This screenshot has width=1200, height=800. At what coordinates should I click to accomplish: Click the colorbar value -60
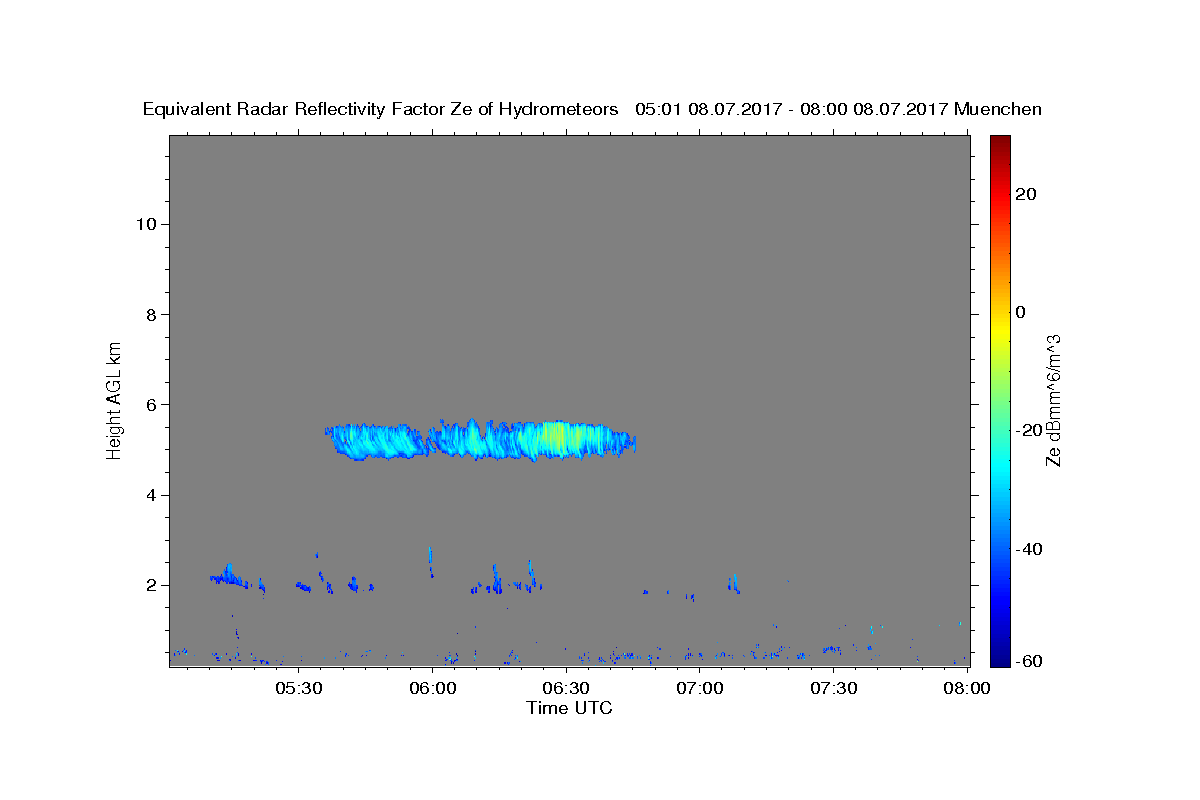[1029, 660]
